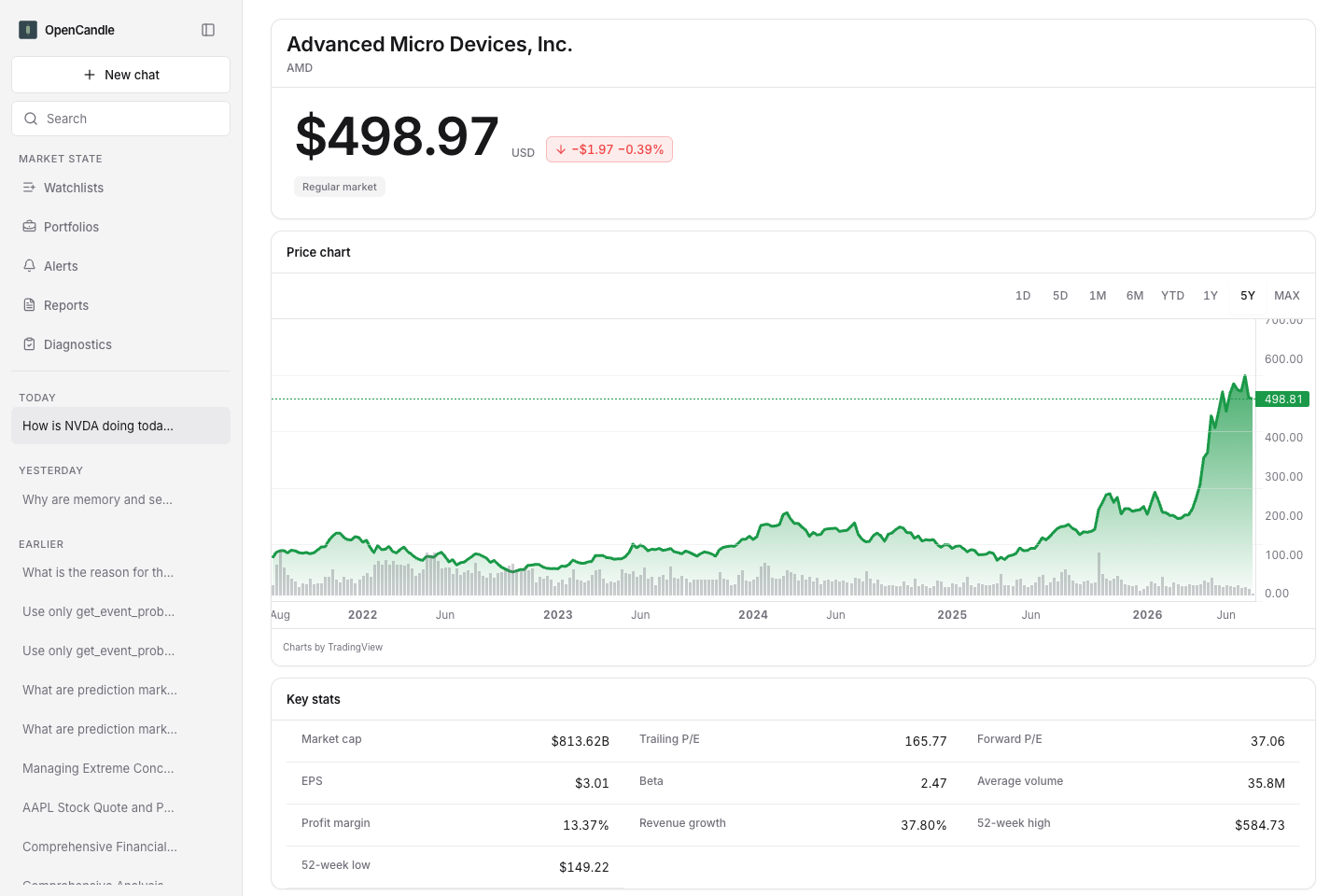Select the 5D chart range
This screenshot has width=1344, height=896.
coord(1060,296)
